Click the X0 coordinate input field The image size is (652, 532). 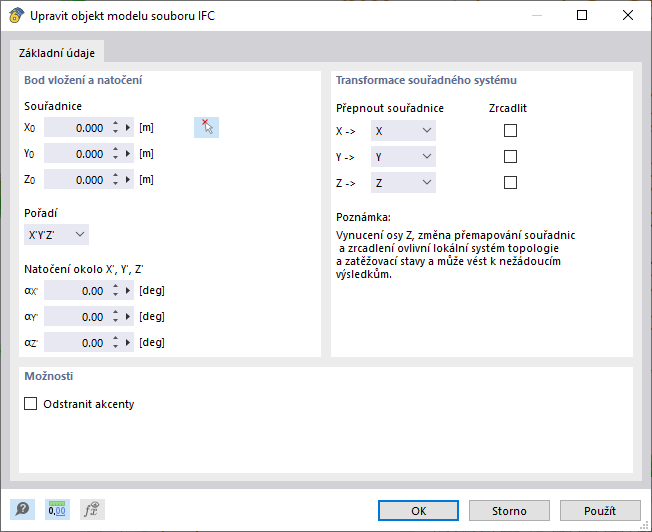point(76,128)
